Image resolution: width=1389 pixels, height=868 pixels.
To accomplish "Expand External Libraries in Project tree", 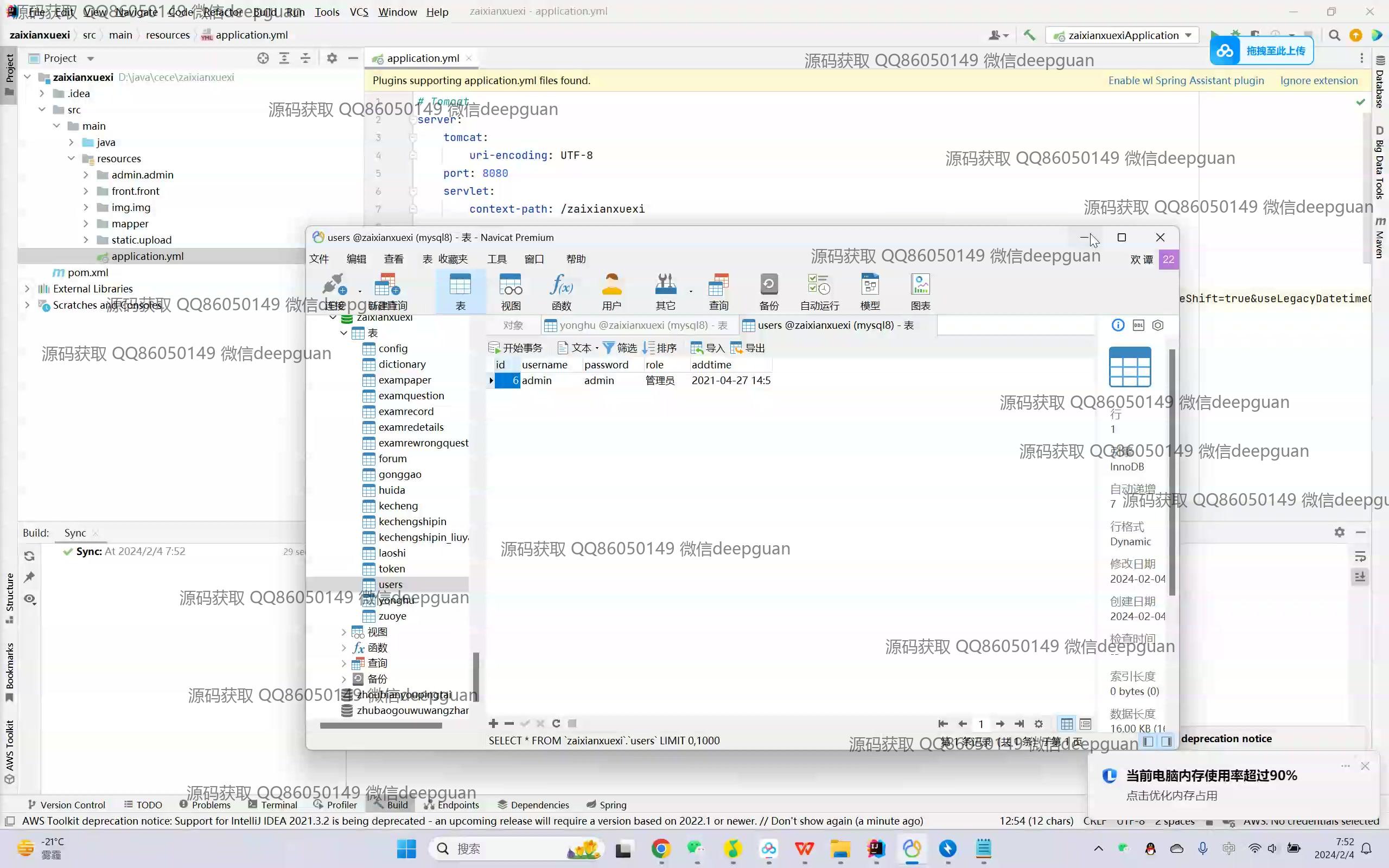I will click(27, 288).
